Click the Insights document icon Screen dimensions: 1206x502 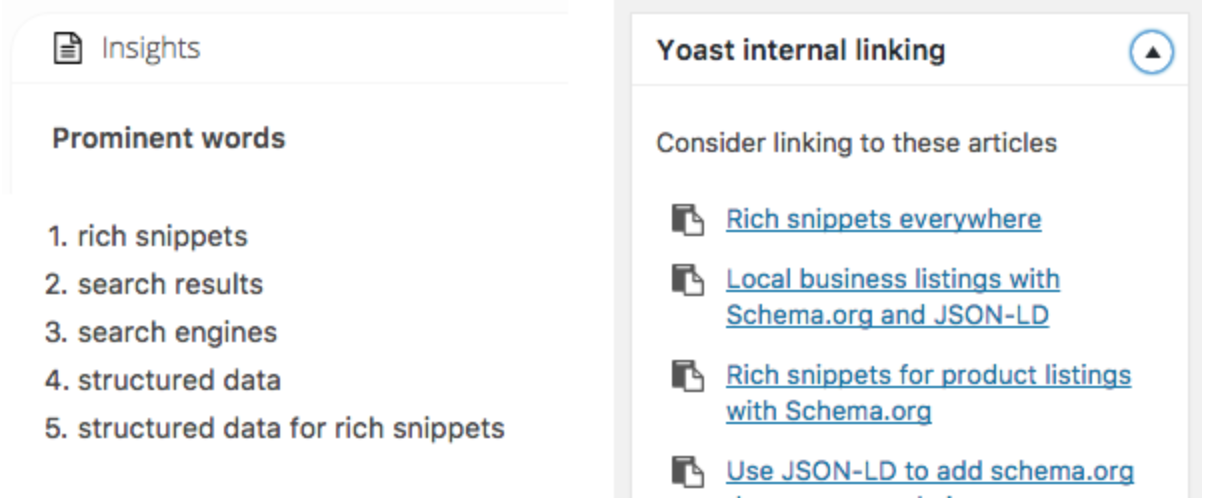tap(67, 48)
